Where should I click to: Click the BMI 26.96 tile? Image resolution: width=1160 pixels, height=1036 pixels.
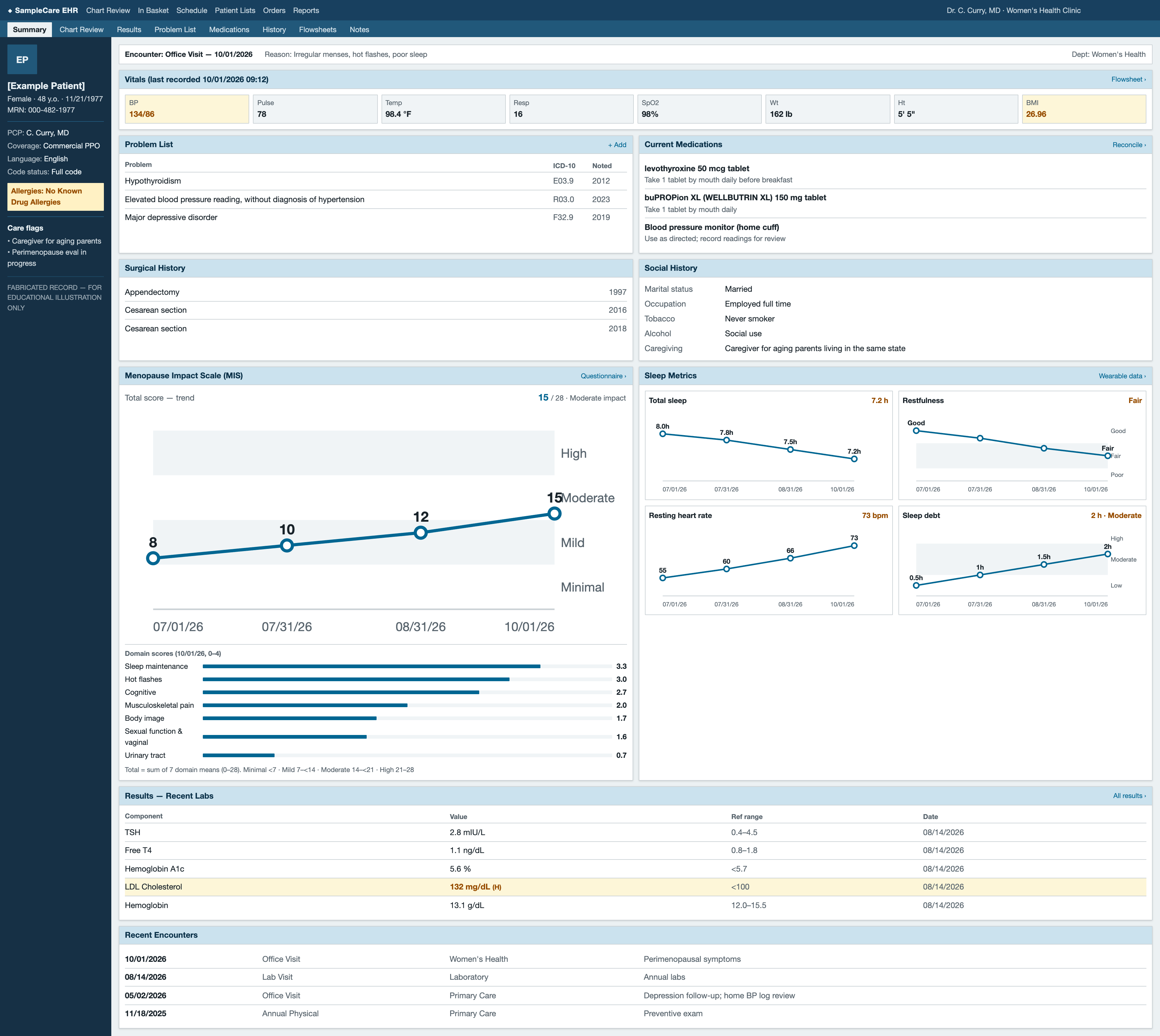coord(1084,109)
